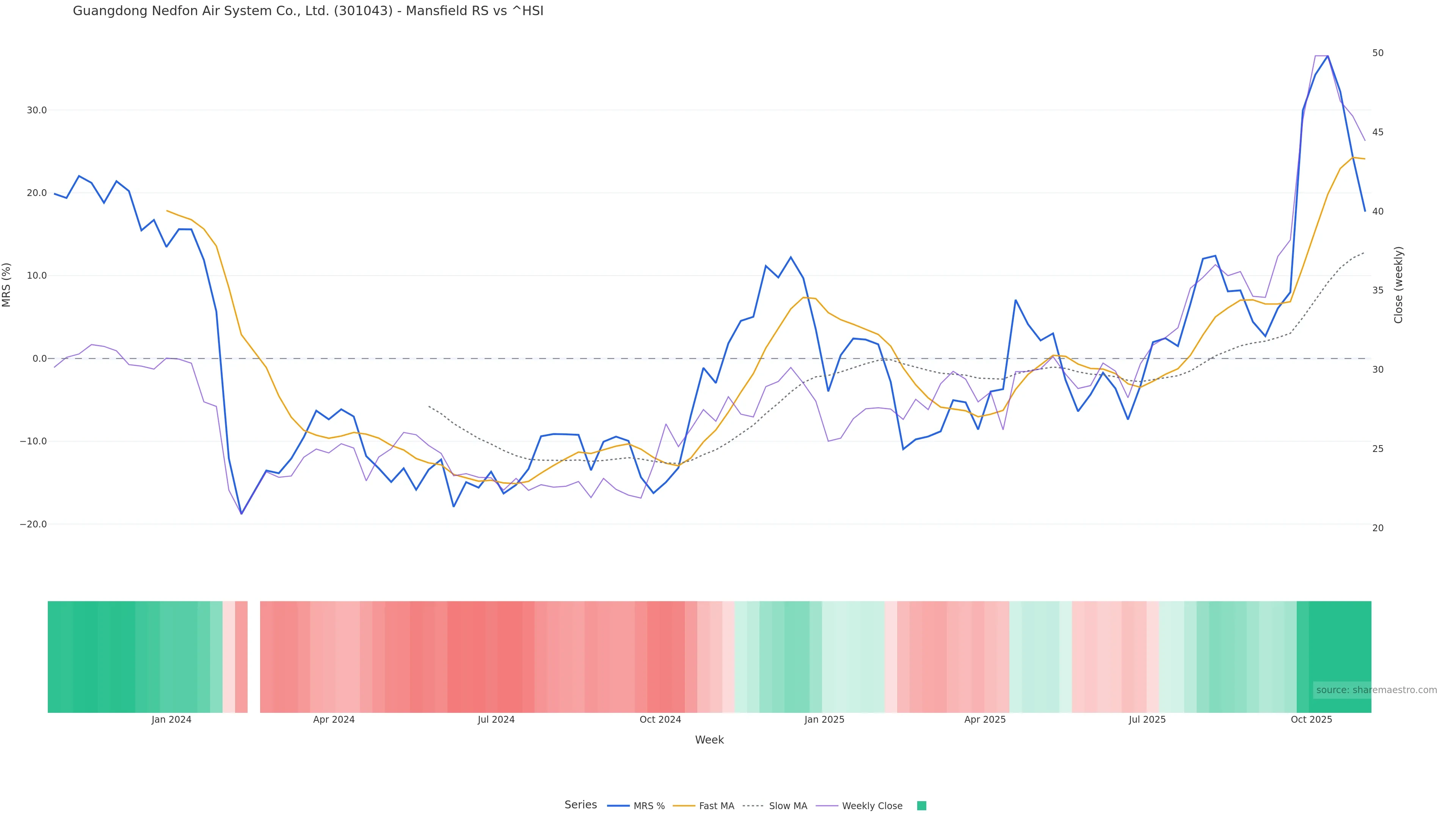Click the Oct 2024 x-axis tick label
This screenshot has width=1456, height=819.
click(x=660, y=720)
